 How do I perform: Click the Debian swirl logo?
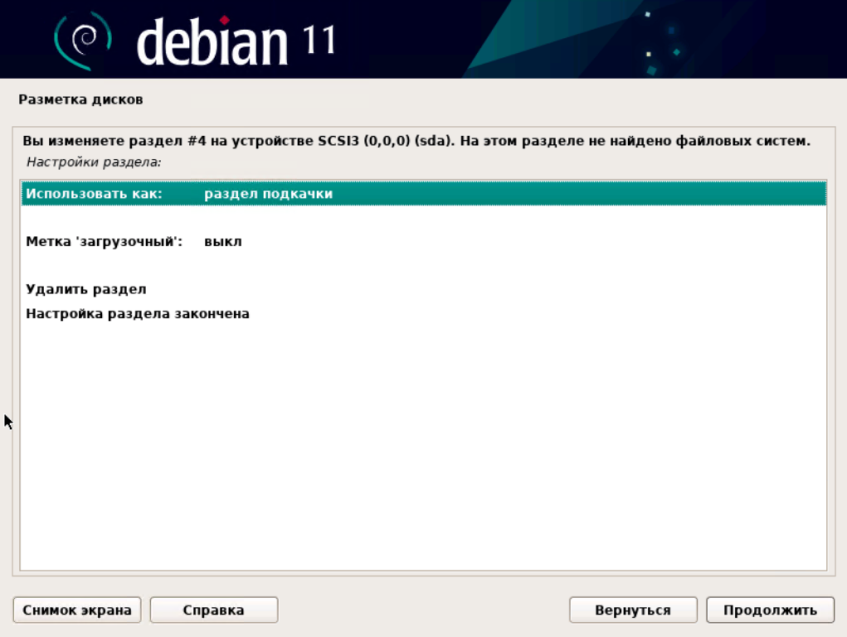click(83, 41)
